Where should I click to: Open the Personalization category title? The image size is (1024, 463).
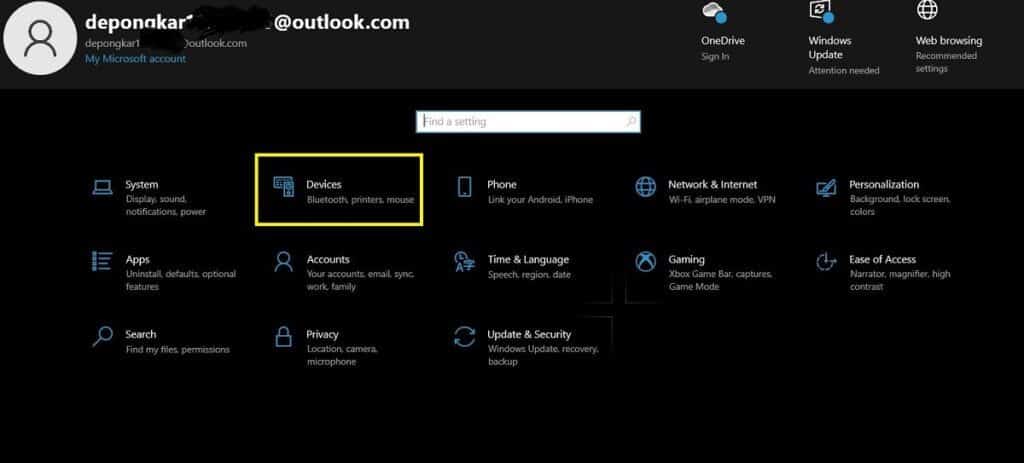tap(884, 185)
